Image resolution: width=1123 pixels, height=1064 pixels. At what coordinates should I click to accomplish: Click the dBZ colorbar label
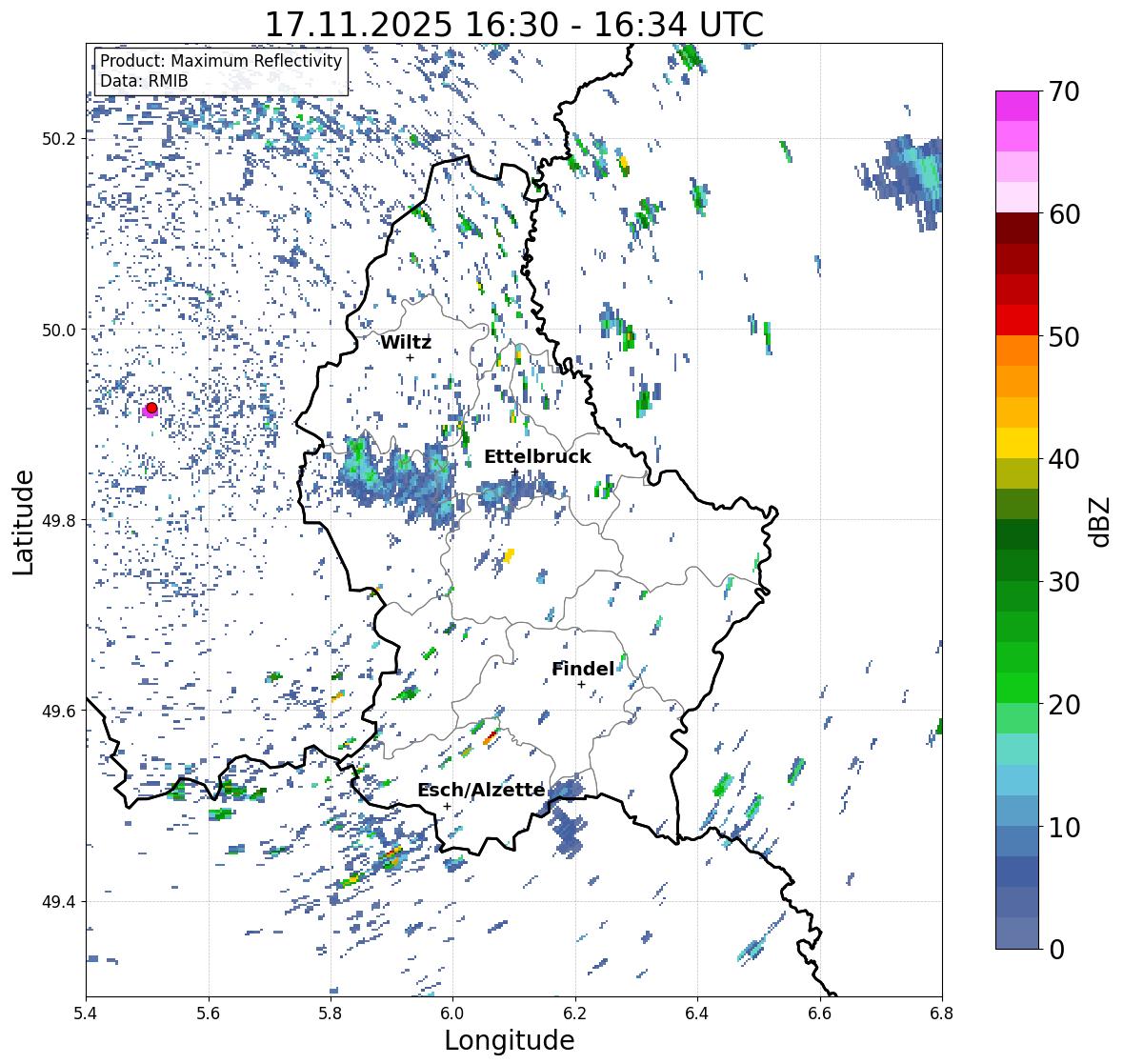(1101, 521)
